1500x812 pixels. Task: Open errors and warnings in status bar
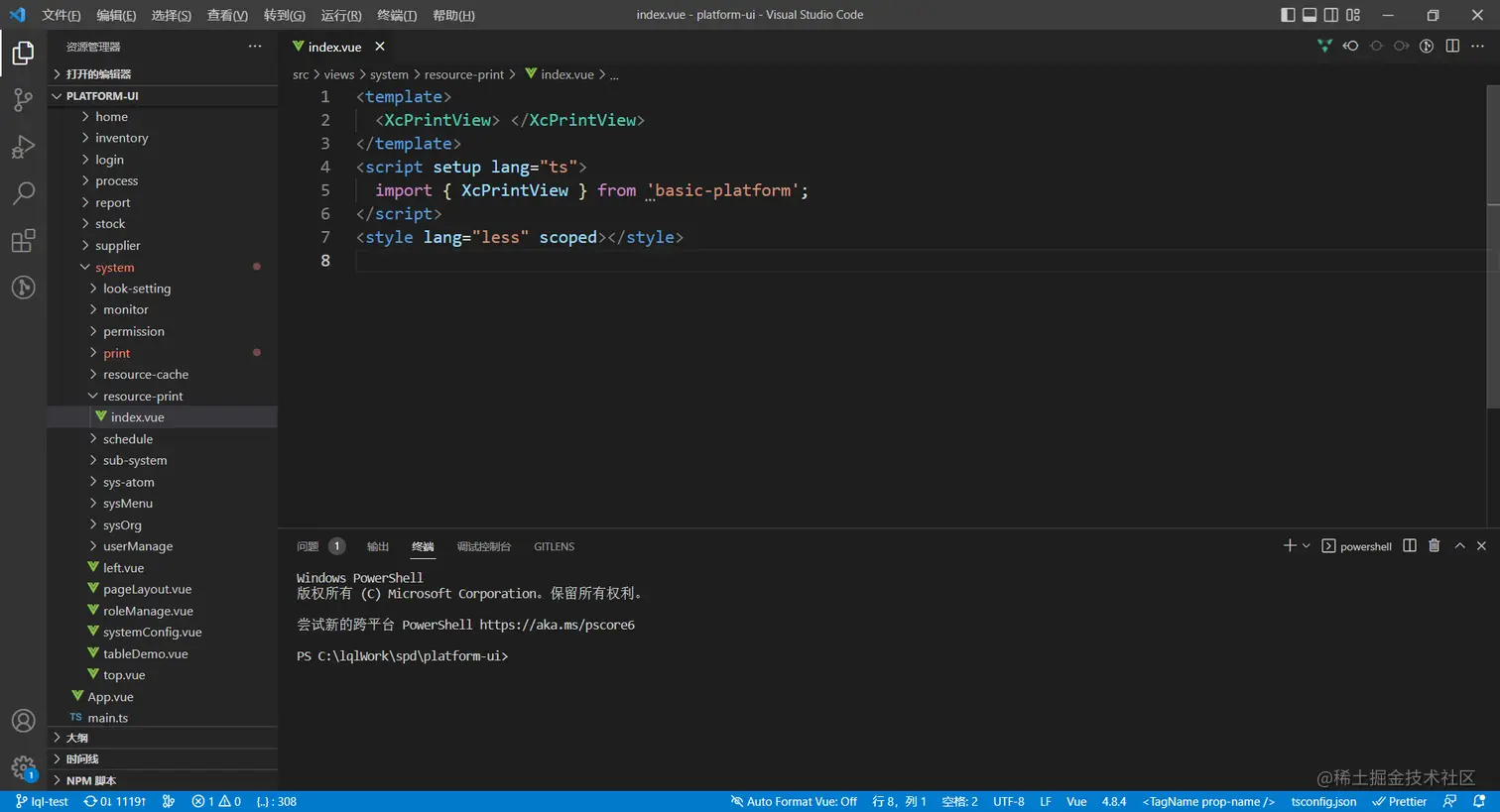point(216,801)
